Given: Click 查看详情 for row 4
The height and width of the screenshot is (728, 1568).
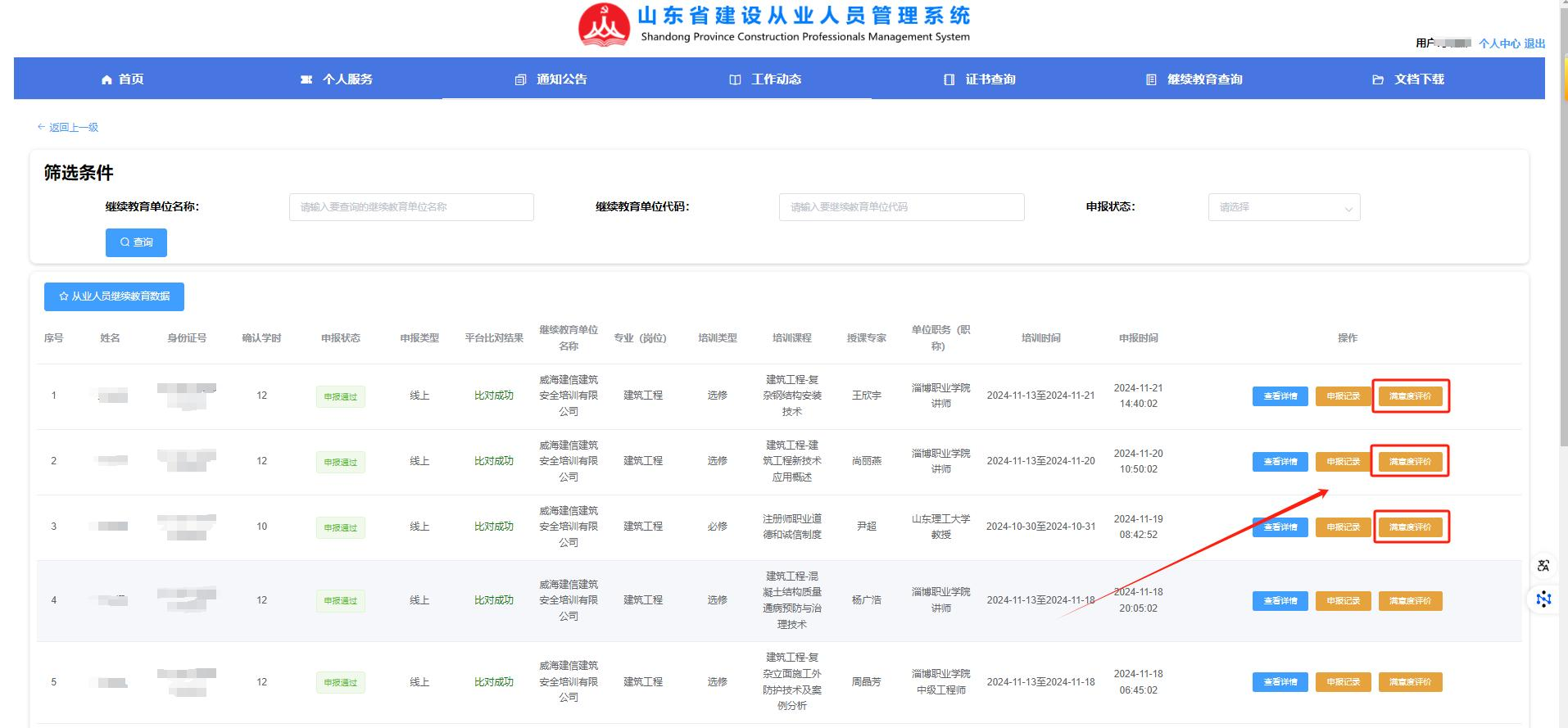Looking at the screenshot, I should [1280, 601].
